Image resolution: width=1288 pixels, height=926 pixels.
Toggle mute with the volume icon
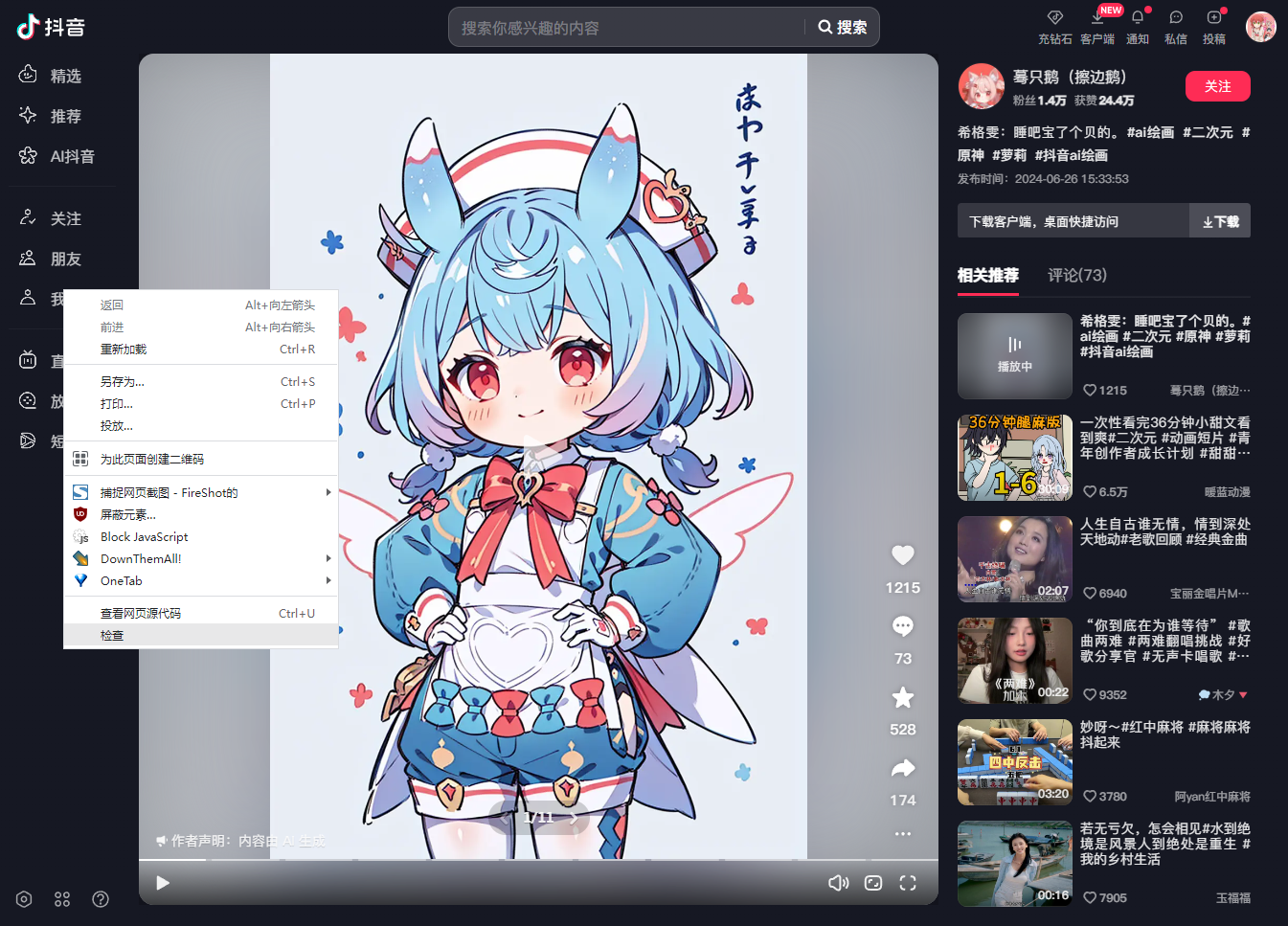[838, 883]
